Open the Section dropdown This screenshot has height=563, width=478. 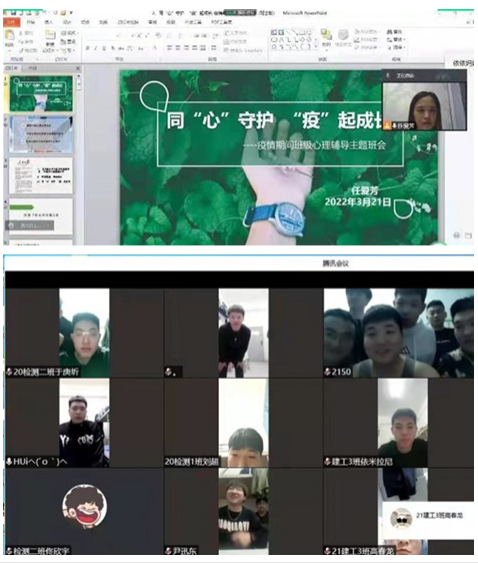[x=67, y=50]
